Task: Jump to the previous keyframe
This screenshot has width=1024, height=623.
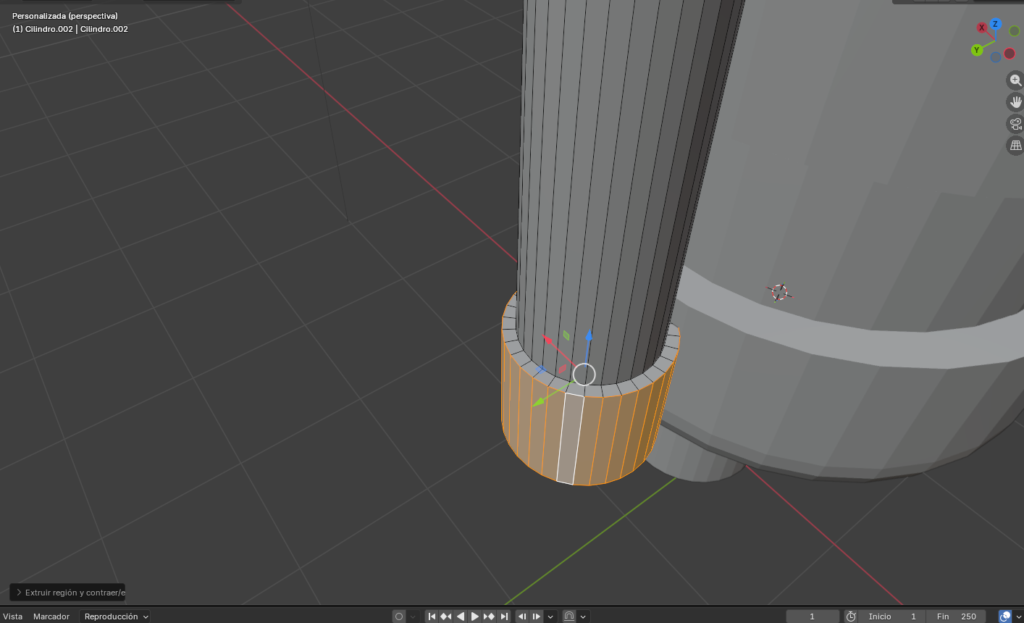Action: [x=446, y=616]
